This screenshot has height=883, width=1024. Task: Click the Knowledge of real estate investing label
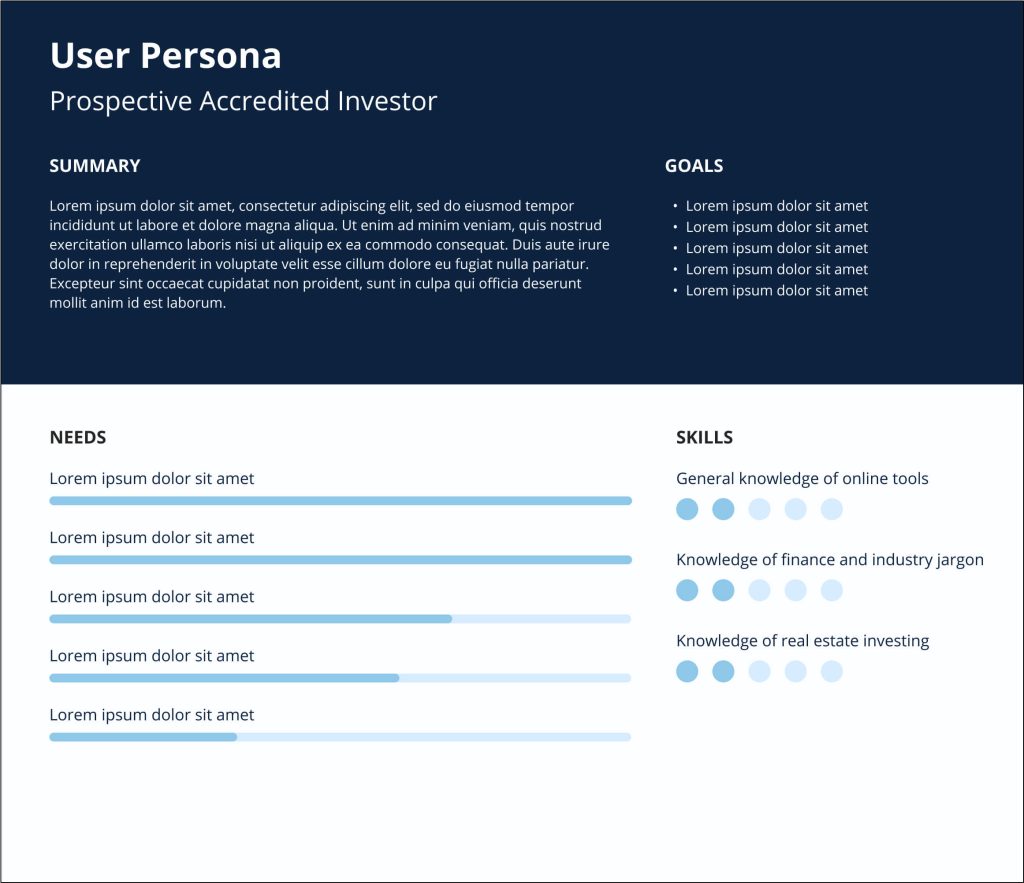pos(802,641)
